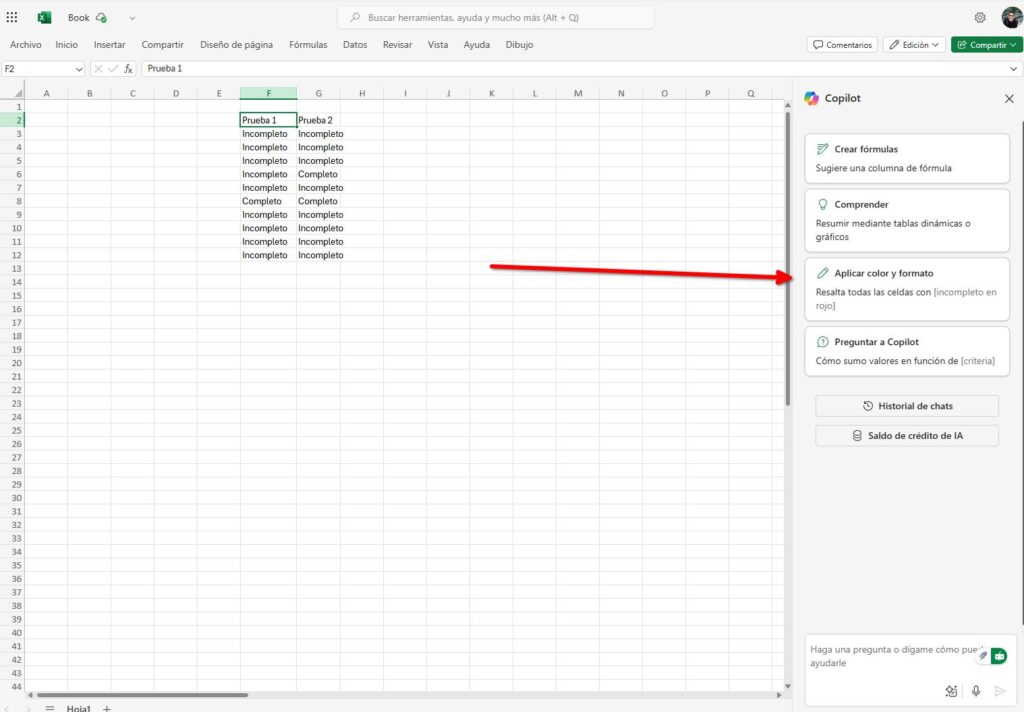Click the feather pen icon in Copilot input
The height and width of the screenshot is (712, 1024).
[982, 656]
